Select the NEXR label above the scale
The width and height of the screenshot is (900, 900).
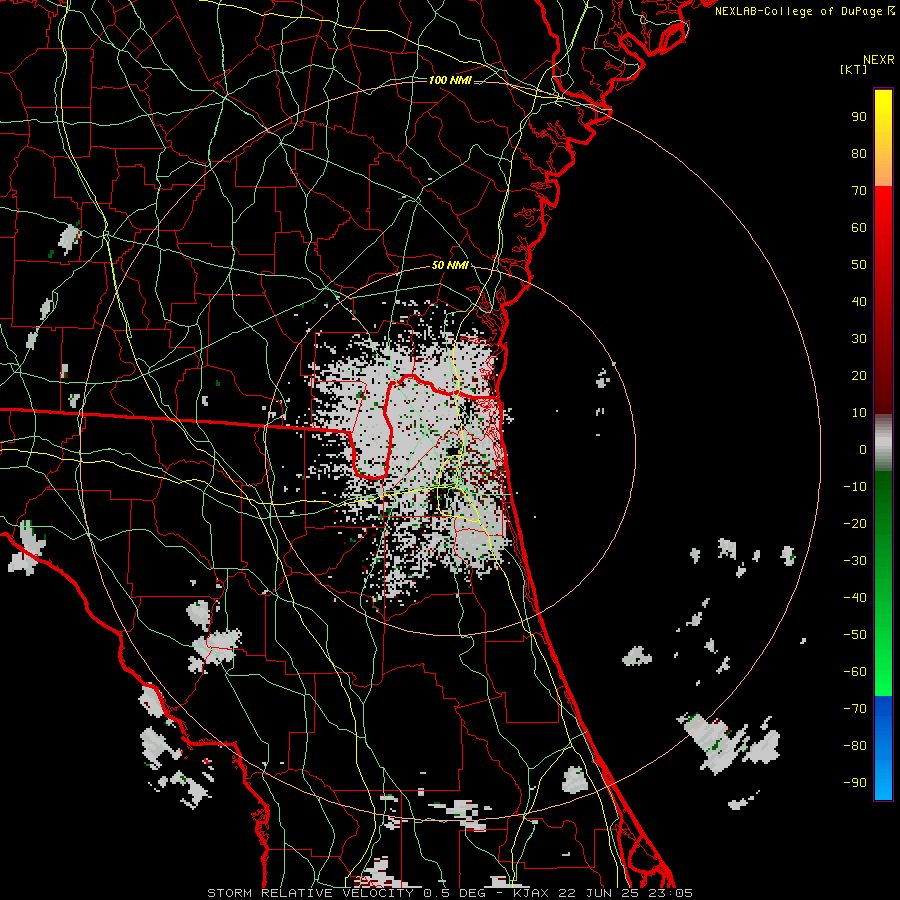879,60
